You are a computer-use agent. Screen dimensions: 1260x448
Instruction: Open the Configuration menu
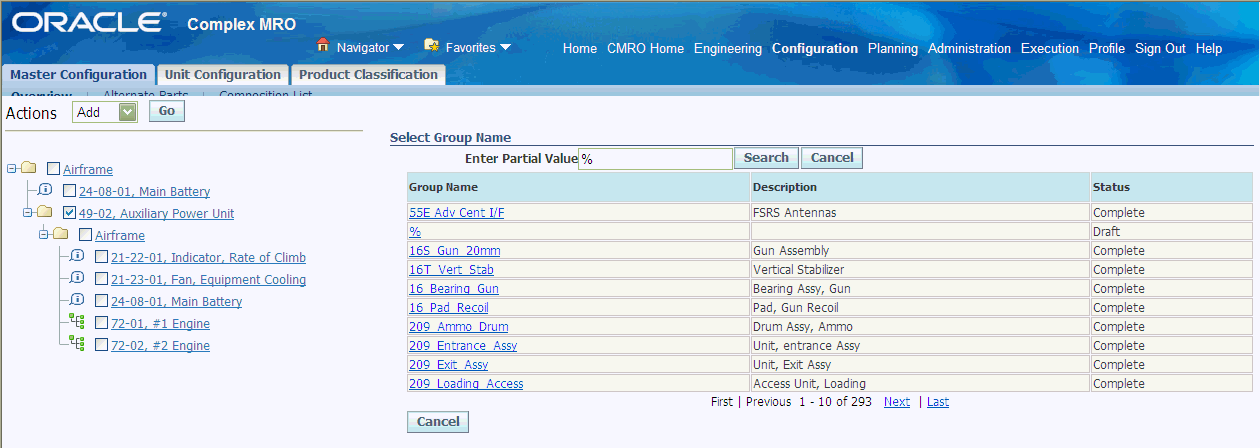[815, 48]
